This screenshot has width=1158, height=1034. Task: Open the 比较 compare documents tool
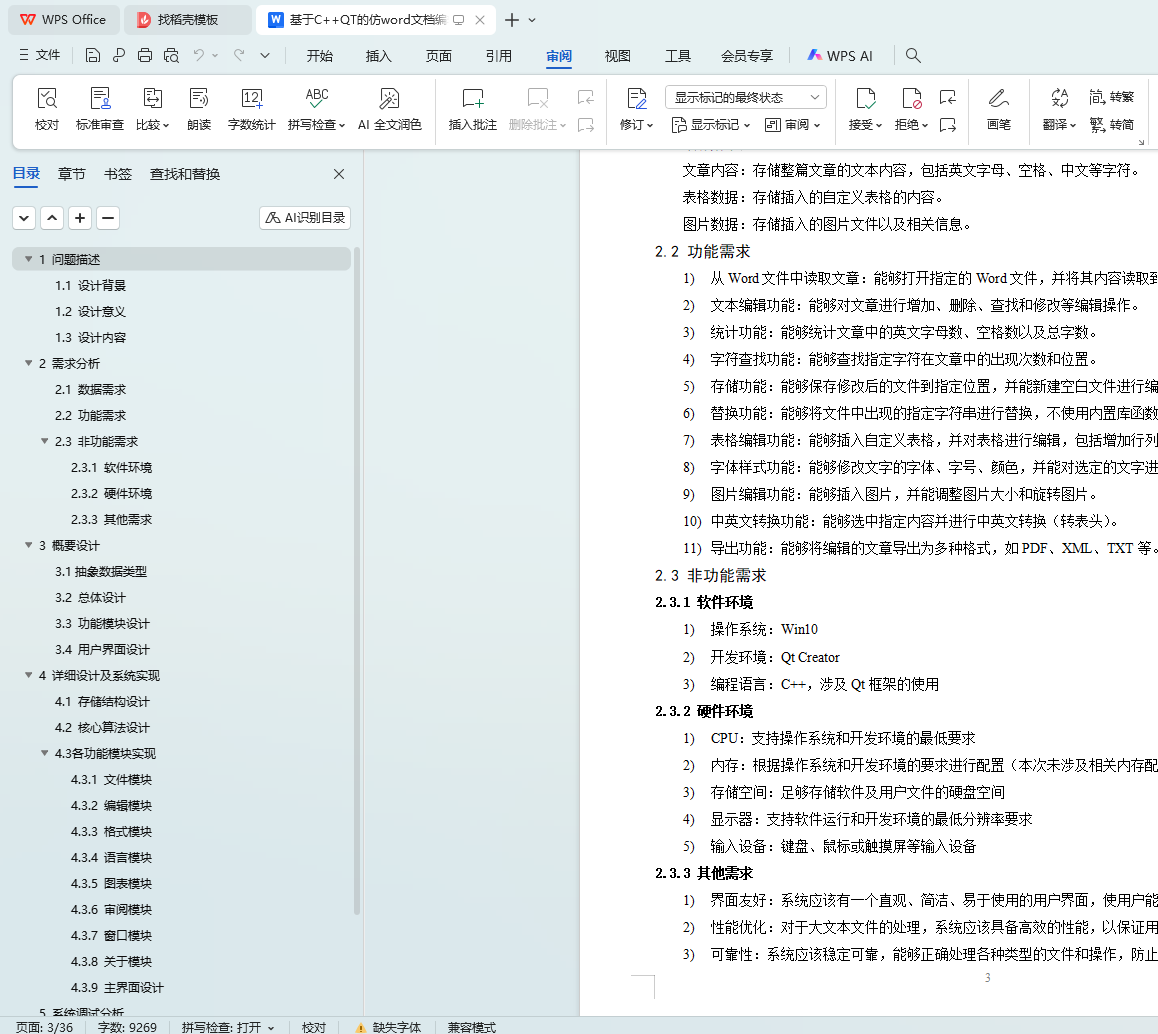pos(152,109)
